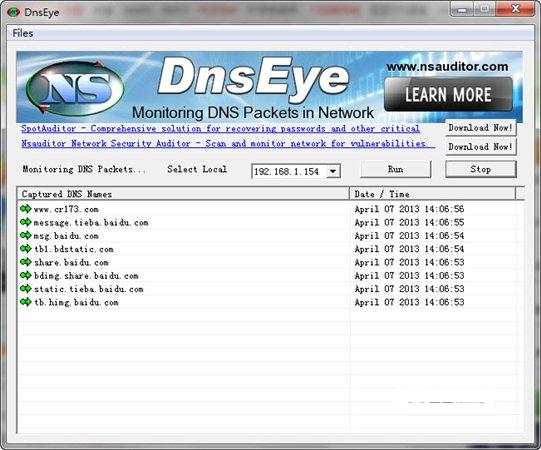Image resolution: width=541 pixels, height=450 pixels.
Task: Click the timestamp April 07 2013 14:06:56
Action: coord(409,209)
